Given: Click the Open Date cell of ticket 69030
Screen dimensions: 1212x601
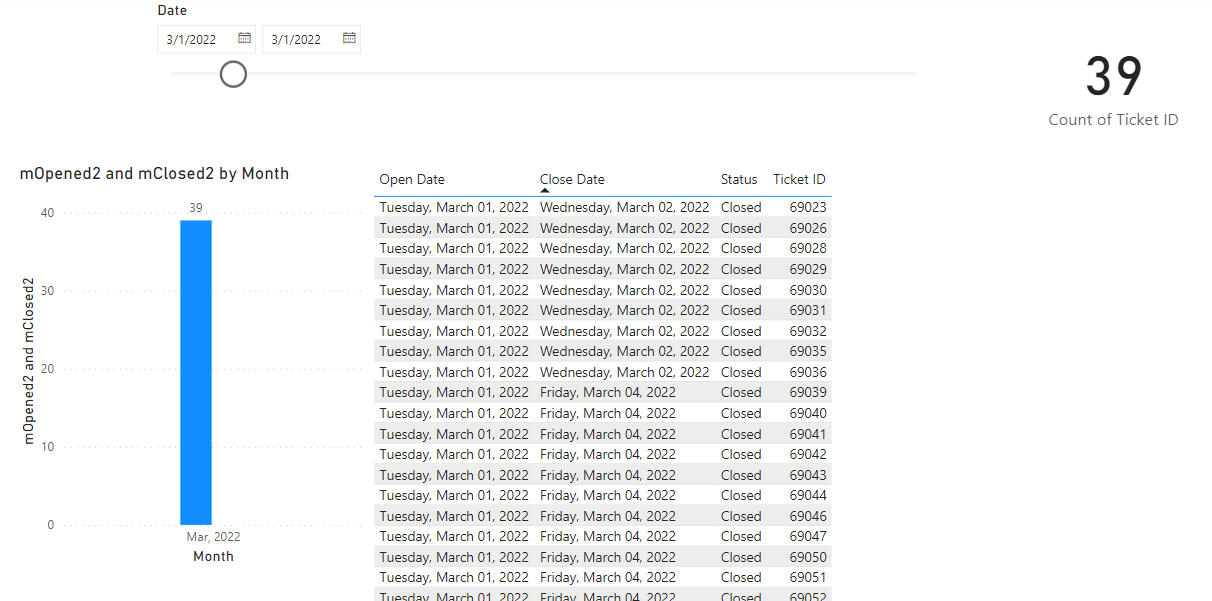Looking at the screenshot, I should point(454,290).
